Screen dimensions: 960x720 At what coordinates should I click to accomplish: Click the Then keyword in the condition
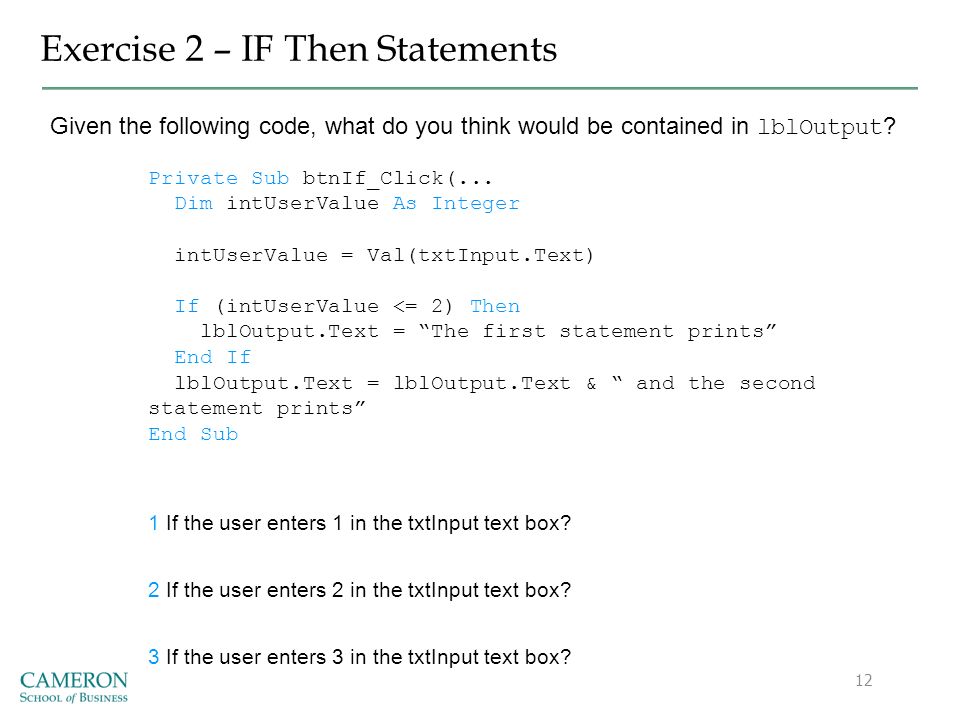point(495,306)
